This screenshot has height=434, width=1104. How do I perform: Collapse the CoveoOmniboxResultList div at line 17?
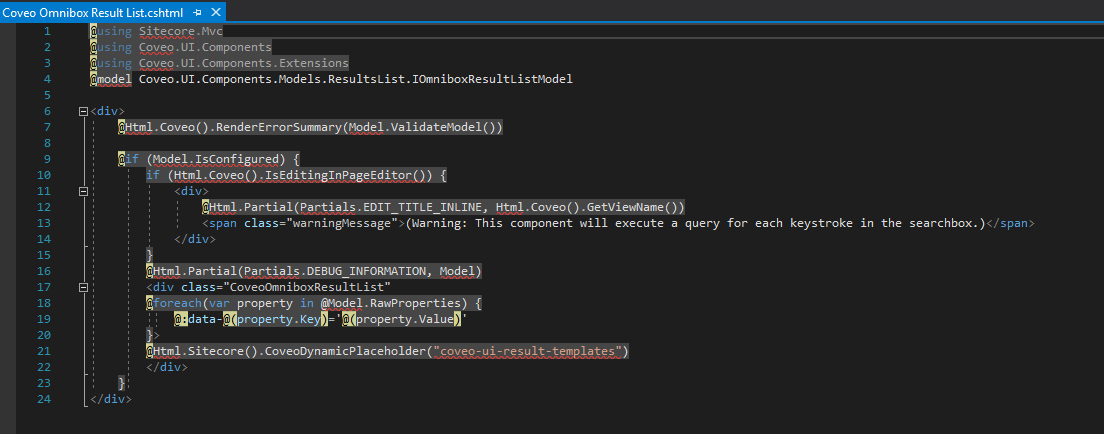84,287
